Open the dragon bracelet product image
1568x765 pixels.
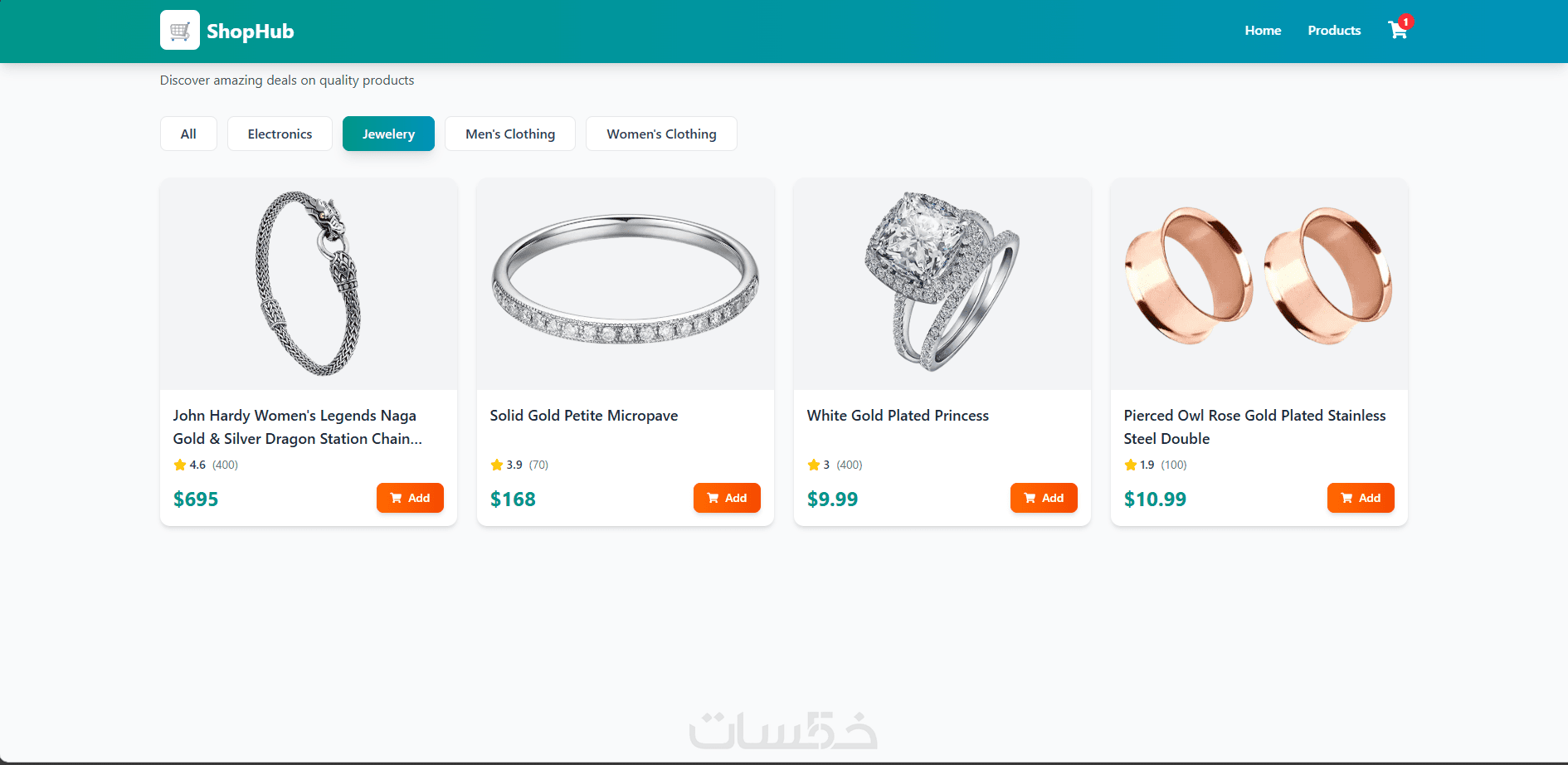click(x=309, y=284)
